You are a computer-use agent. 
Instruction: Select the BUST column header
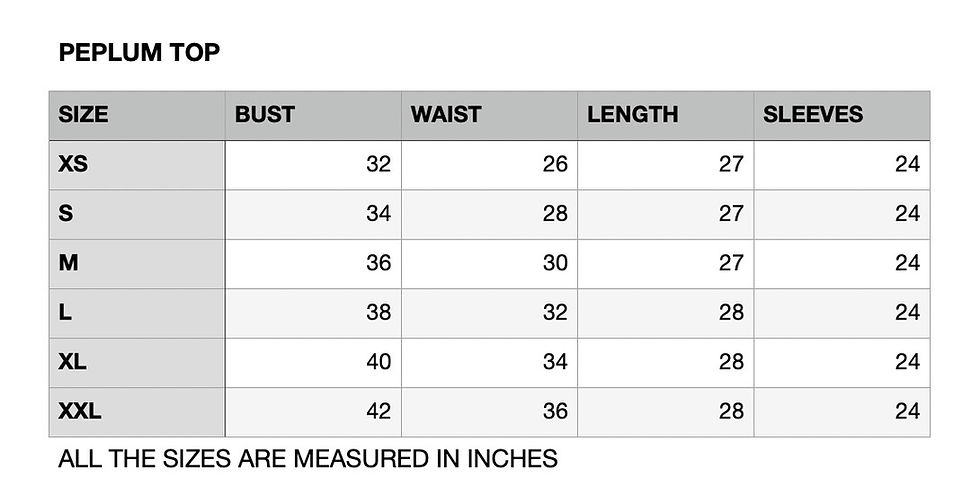264,114
